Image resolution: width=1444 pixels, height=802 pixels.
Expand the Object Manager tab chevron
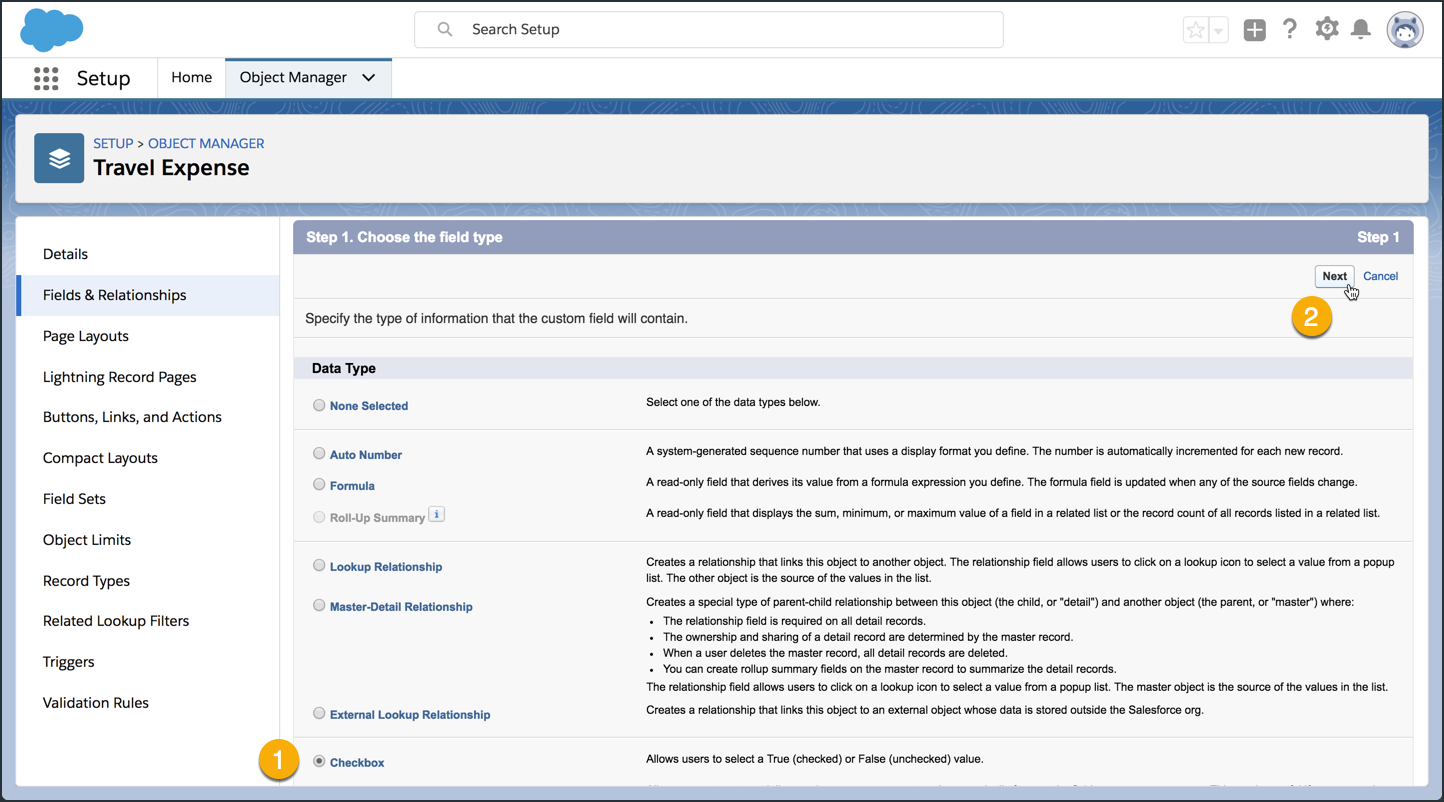(369, 78)
